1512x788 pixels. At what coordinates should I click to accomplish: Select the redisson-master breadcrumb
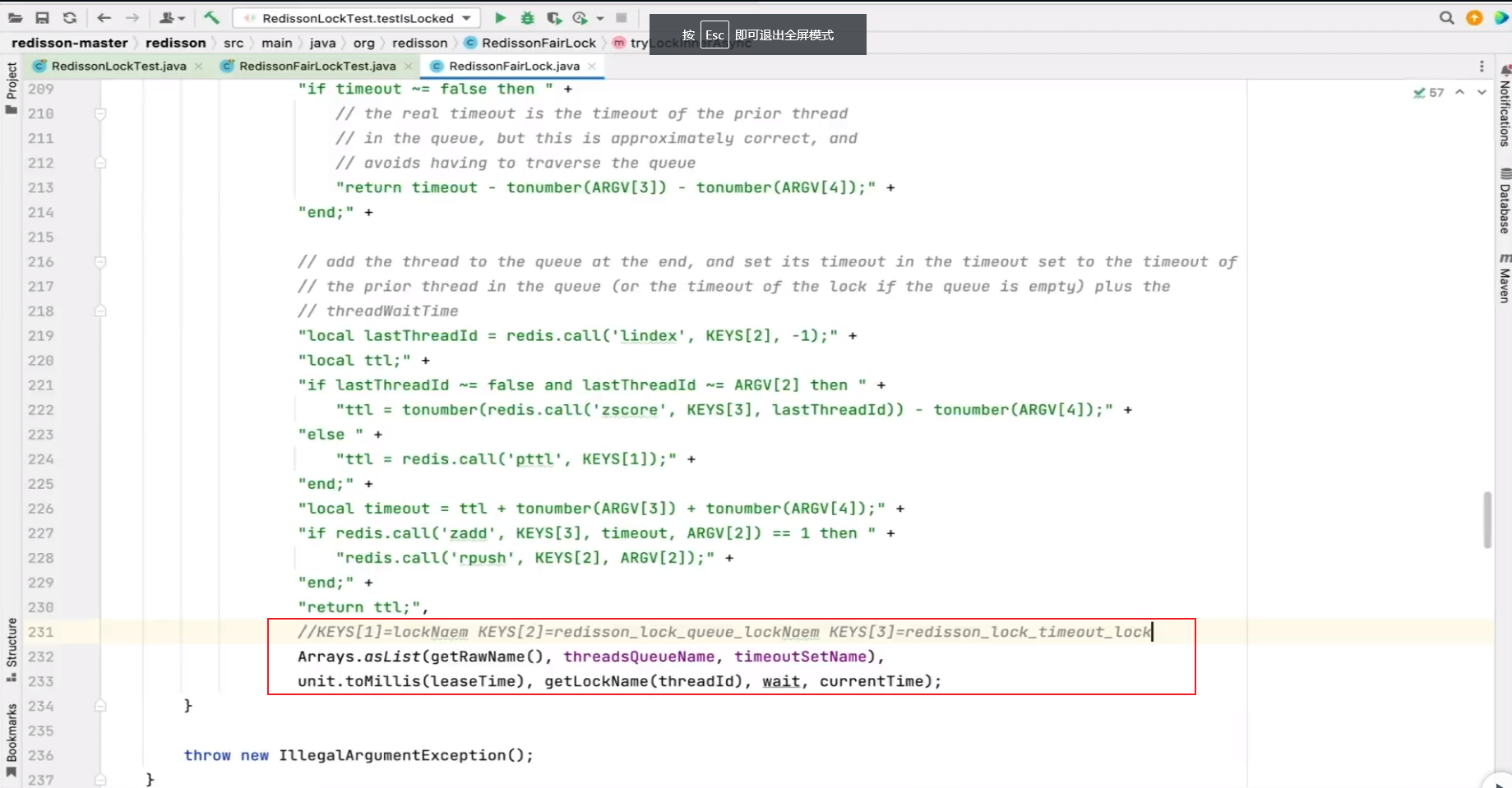[70, 43]
